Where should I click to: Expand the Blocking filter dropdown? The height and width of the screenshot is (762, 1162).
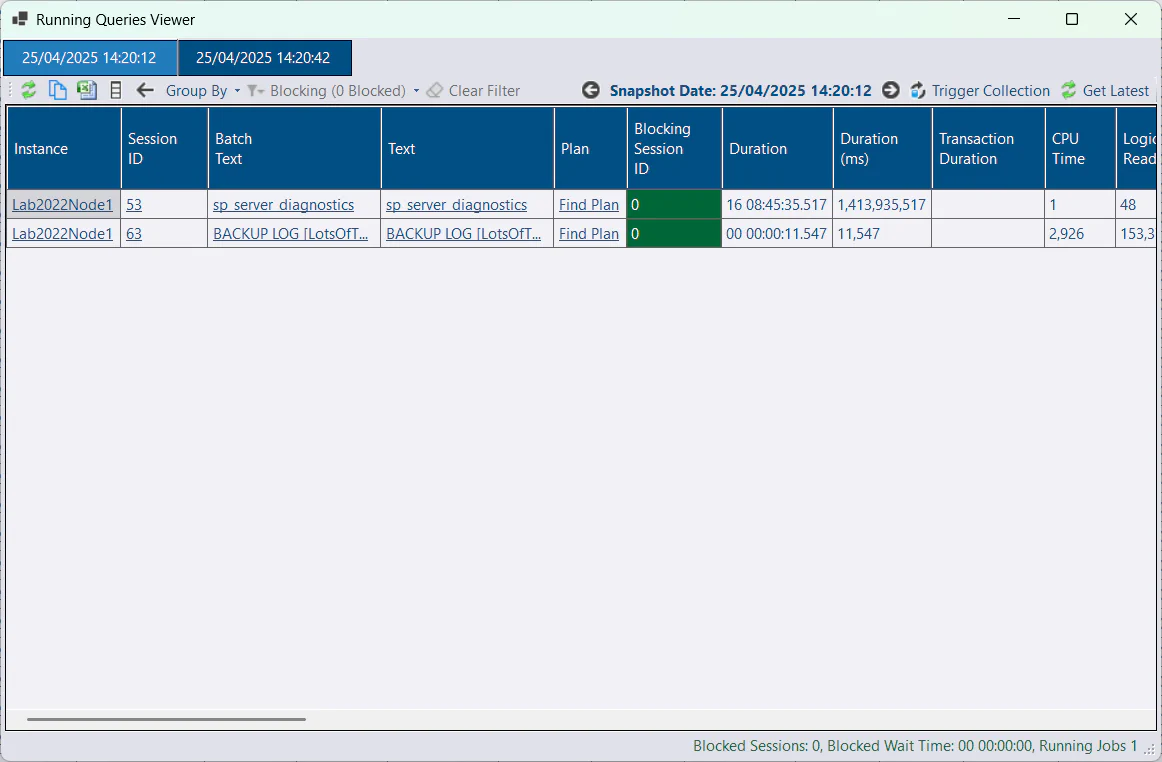click(418, 90)
